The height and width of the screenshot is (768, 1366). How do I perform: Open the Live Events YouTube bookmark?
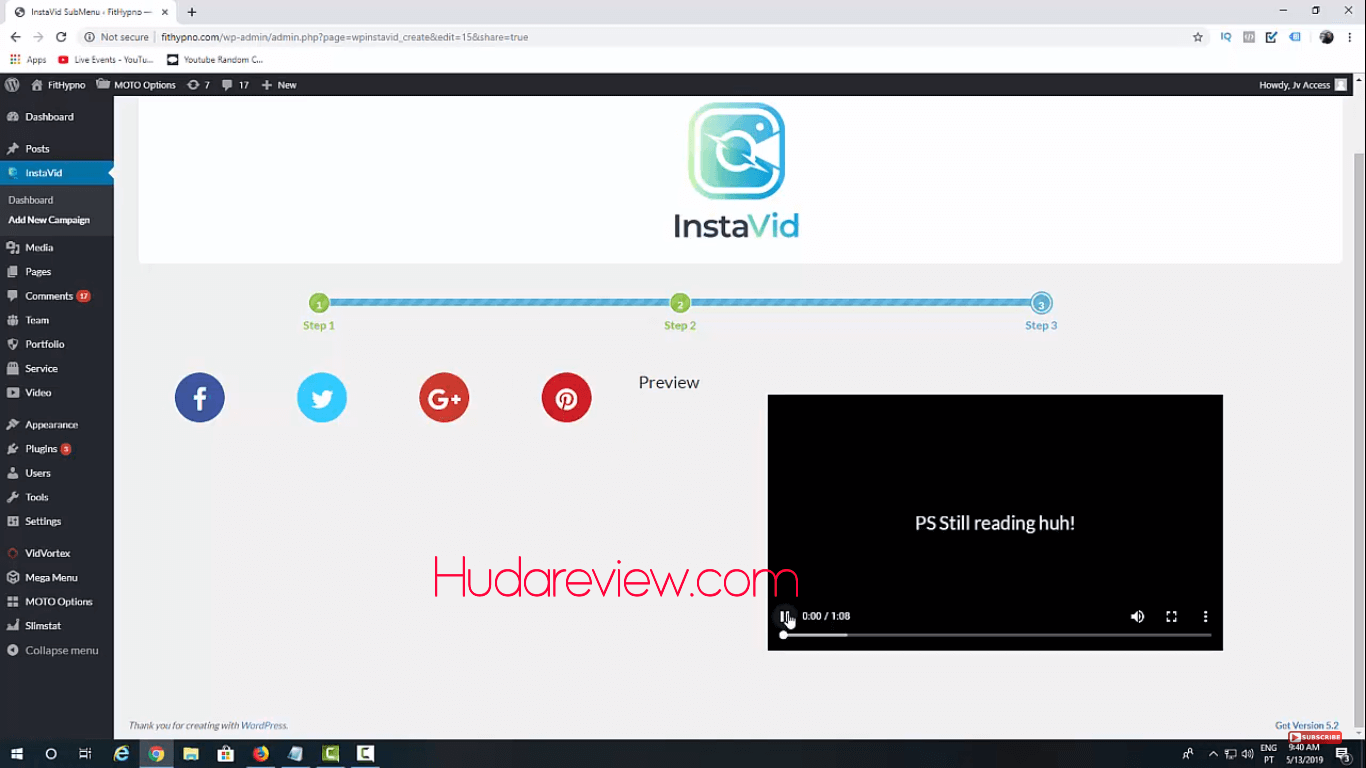[x=105, y=60]
